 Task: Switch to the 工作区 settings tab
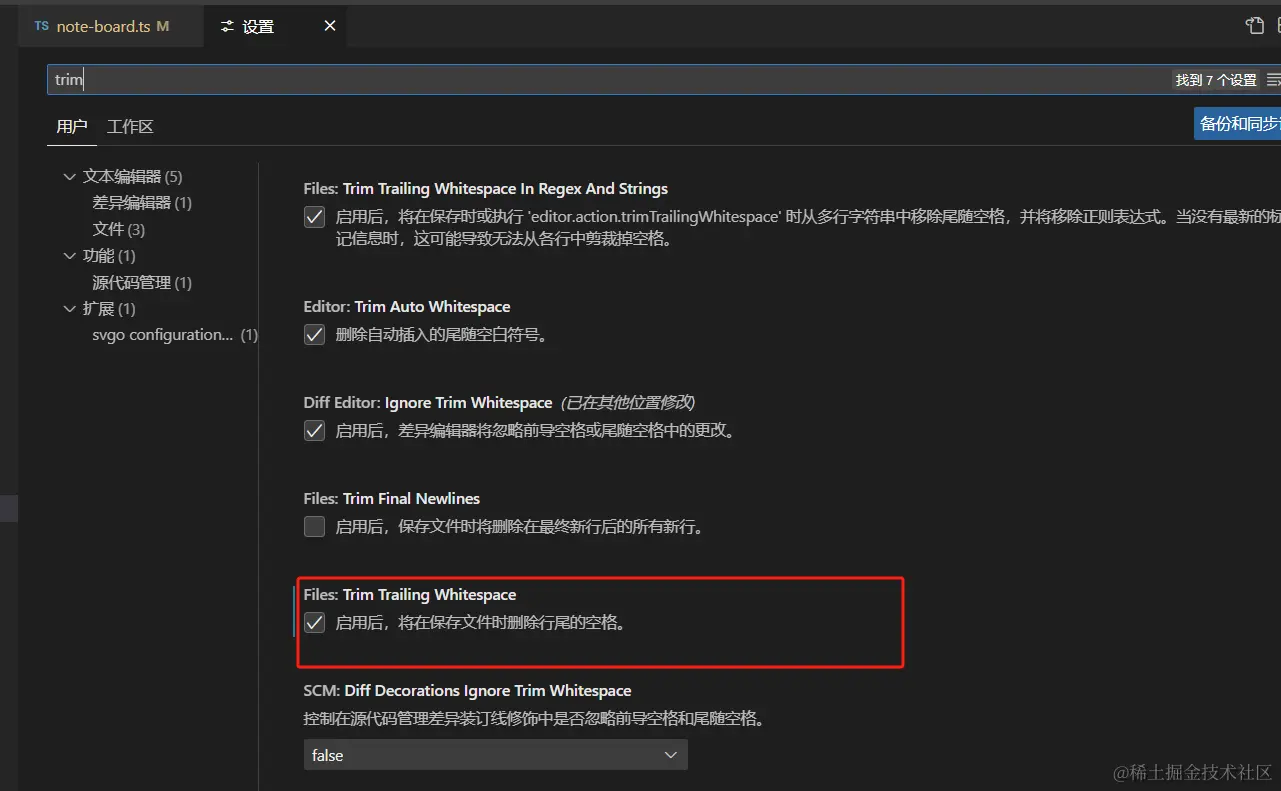[x=130, y=126]
